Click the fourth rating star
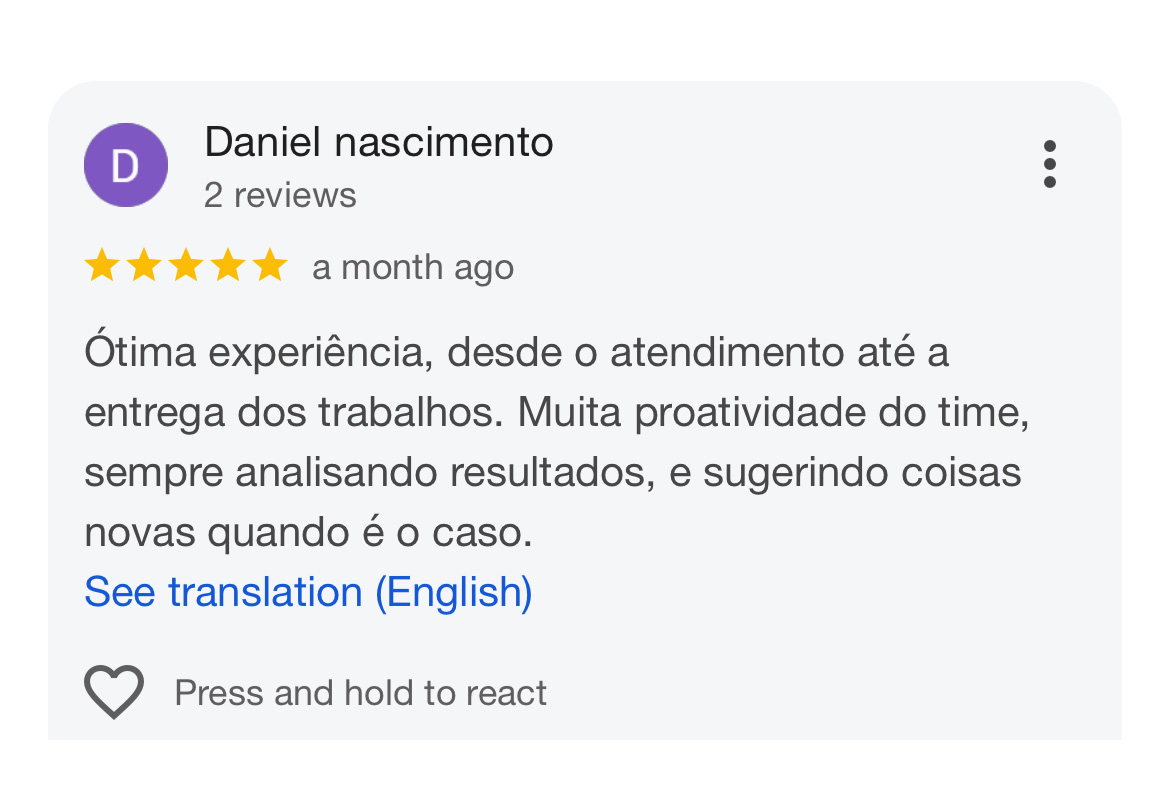The width and height of the screenshot is (1170, 810). (227, 267)
